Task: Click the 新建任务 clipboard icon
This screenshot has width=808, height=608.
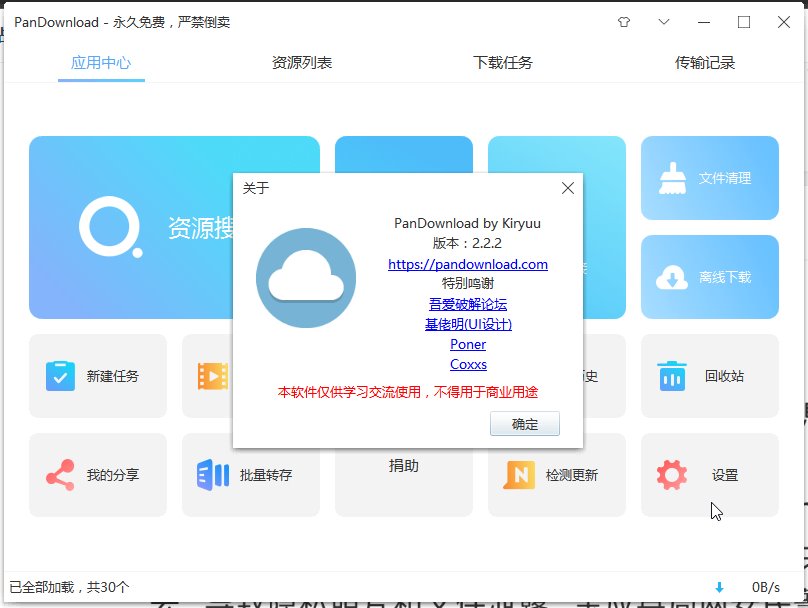Action: (x=60, y=376)
